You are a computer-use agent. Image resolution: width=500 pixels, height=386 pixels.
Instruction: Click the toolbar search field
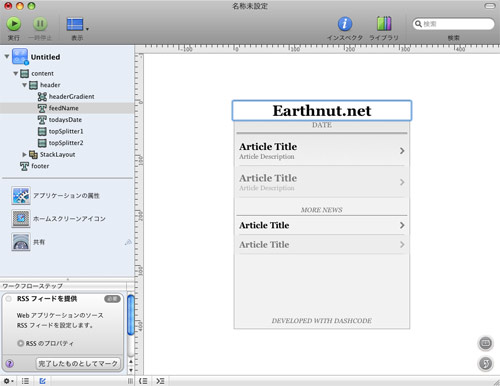click(453, 24)
